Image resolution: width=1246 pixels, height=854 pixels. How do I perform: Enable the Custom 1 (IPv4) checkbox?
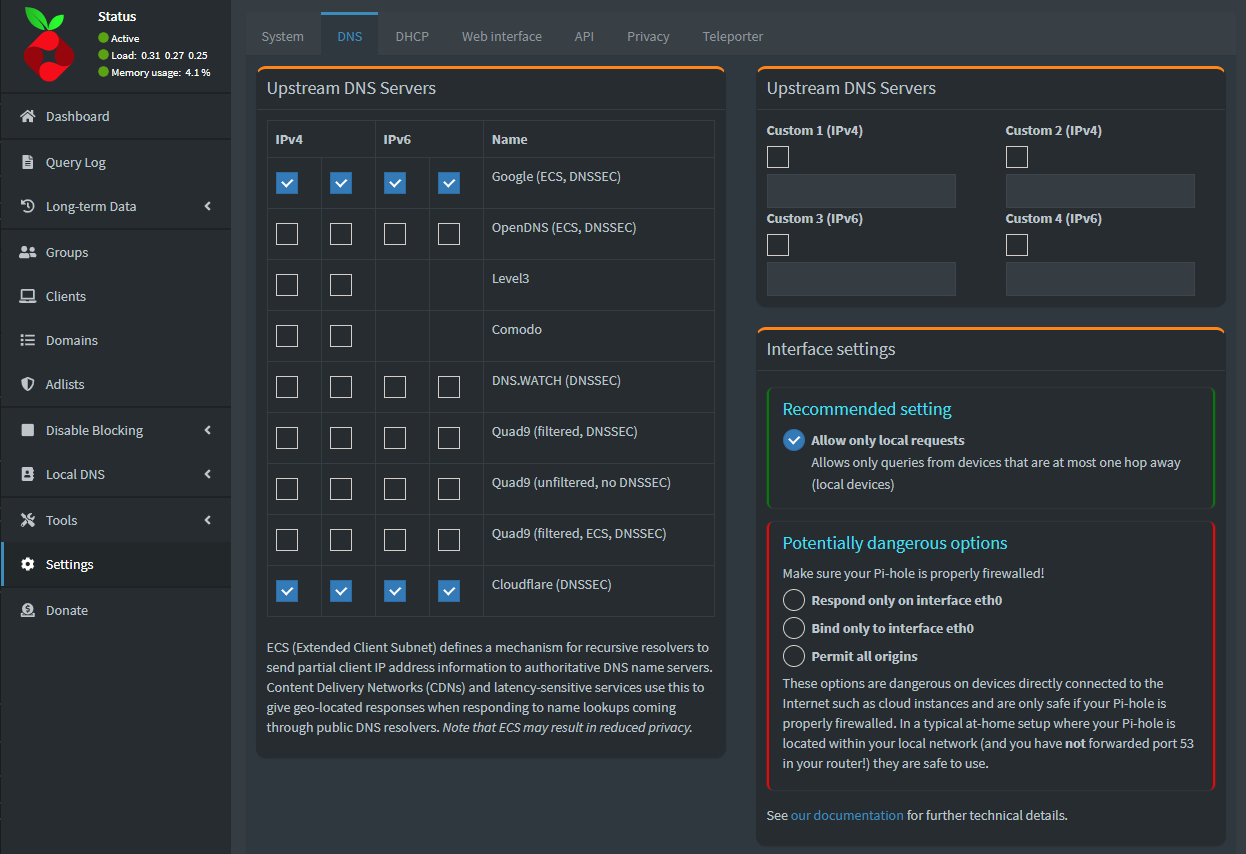(778, 157)
